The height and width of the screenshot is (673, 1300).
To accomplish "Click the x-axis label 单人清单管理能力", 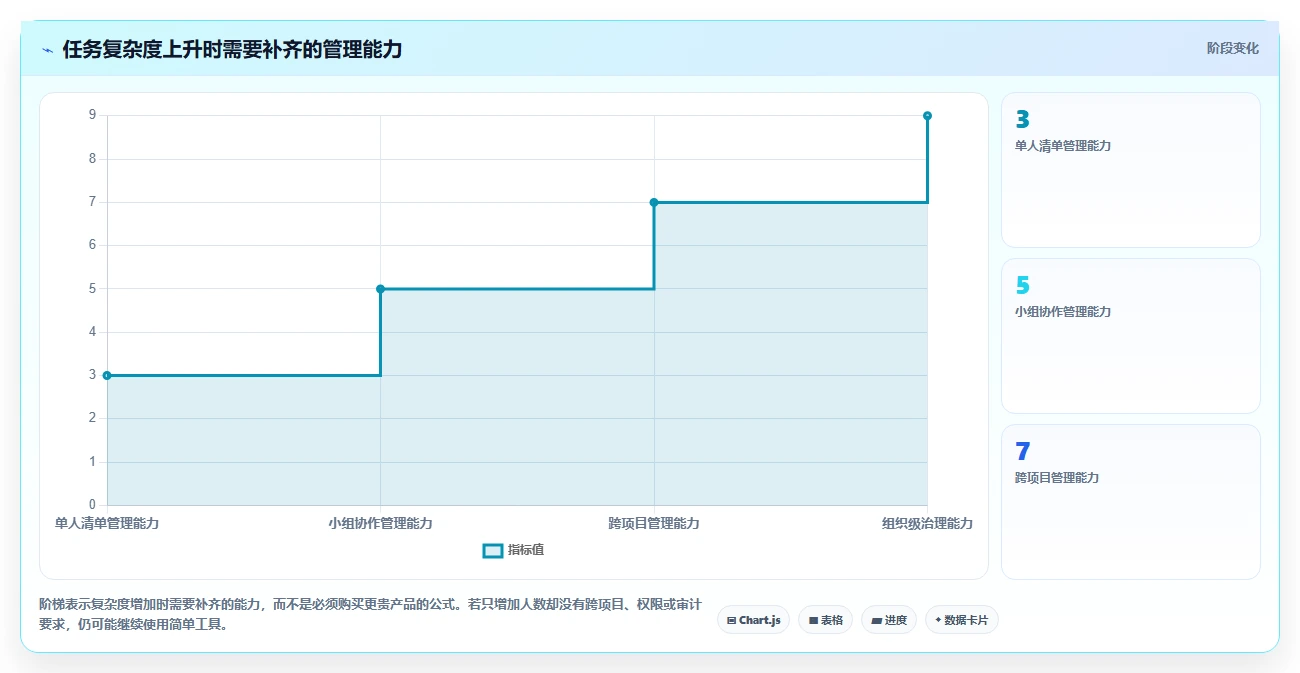I will coord(107,523).
